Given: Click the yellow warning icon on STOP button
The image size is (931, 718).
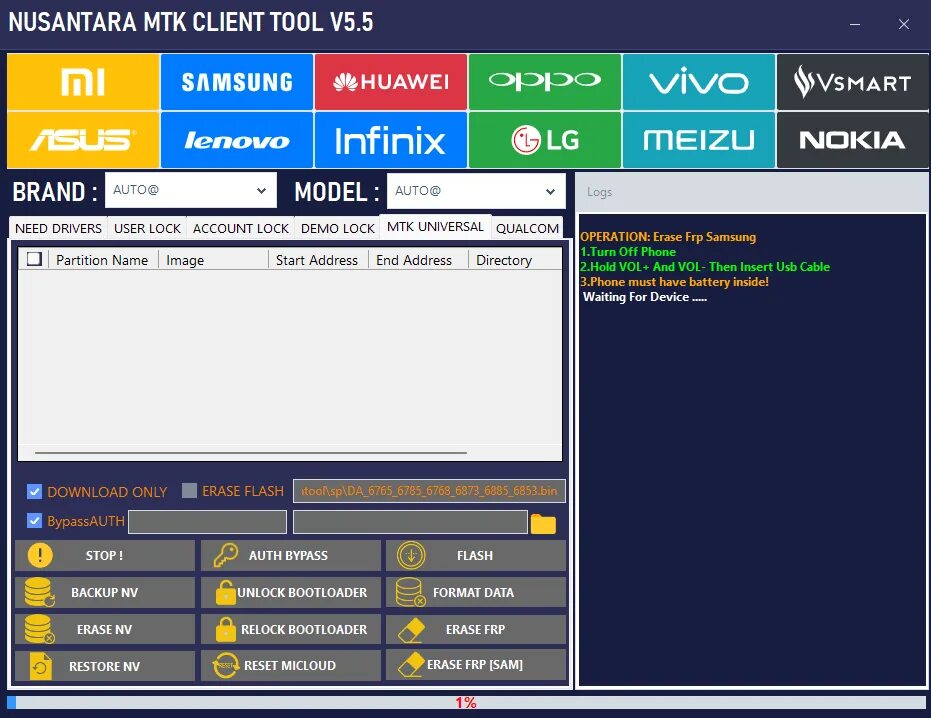Looking at the screenshot, I should 39,555.
